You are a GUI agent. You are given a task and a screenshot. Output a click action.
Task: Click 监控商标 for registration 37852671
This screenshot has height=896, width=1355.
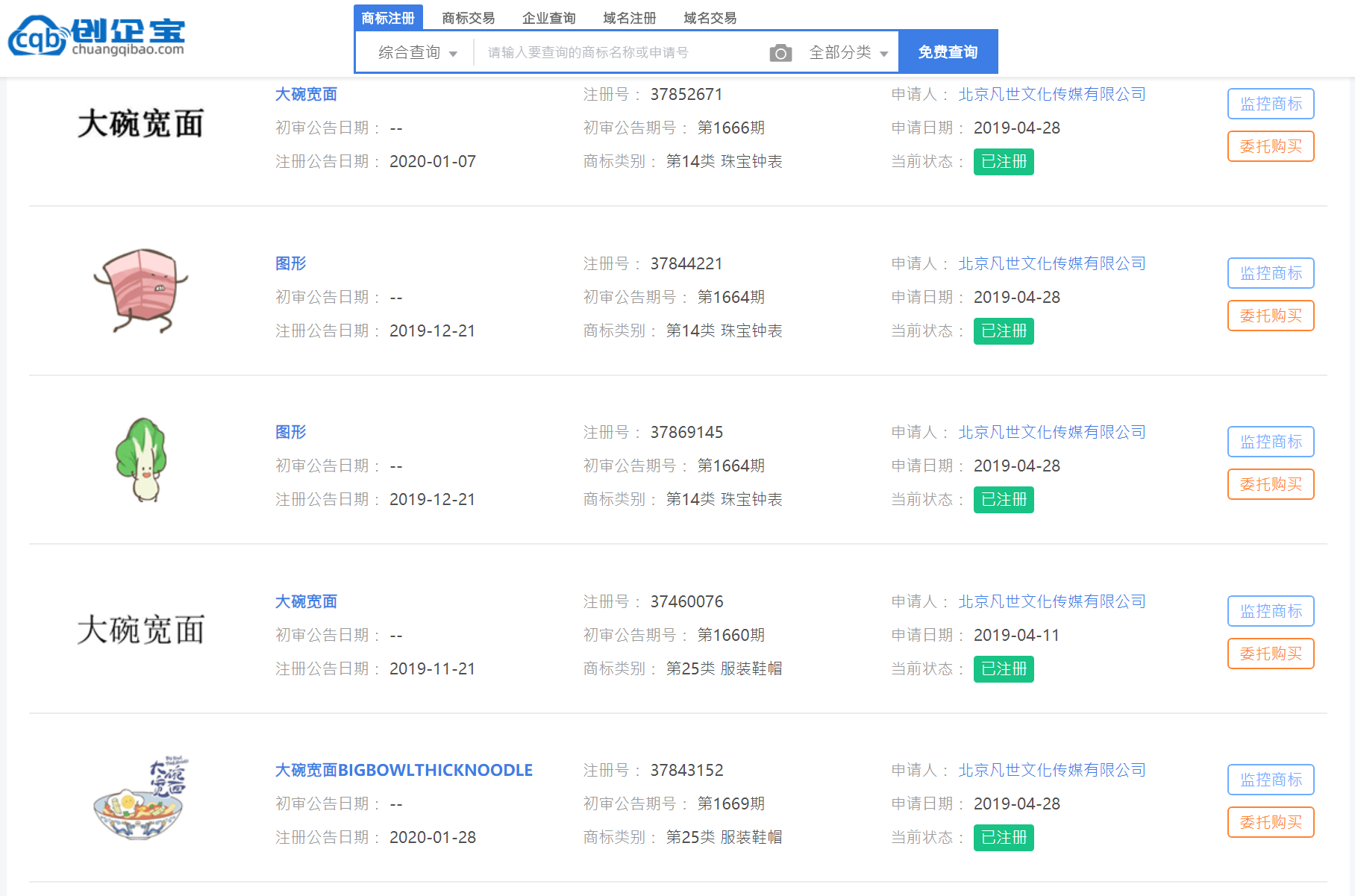click(1271, 104)
